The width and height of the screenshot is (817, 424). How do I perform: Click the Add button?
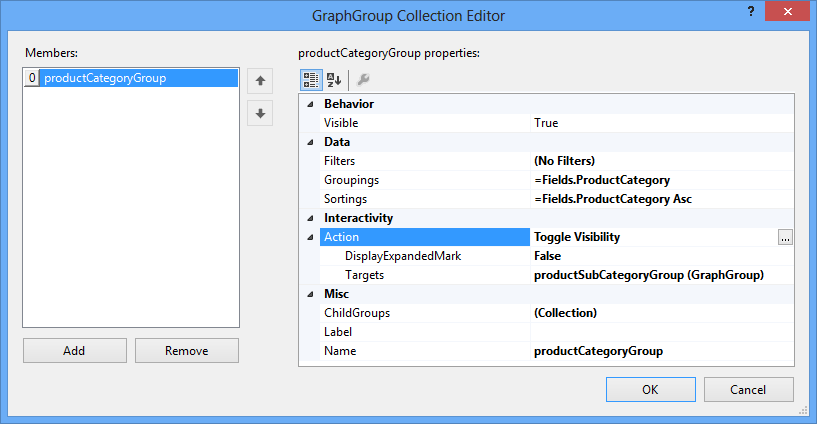(x=74, y=350)
